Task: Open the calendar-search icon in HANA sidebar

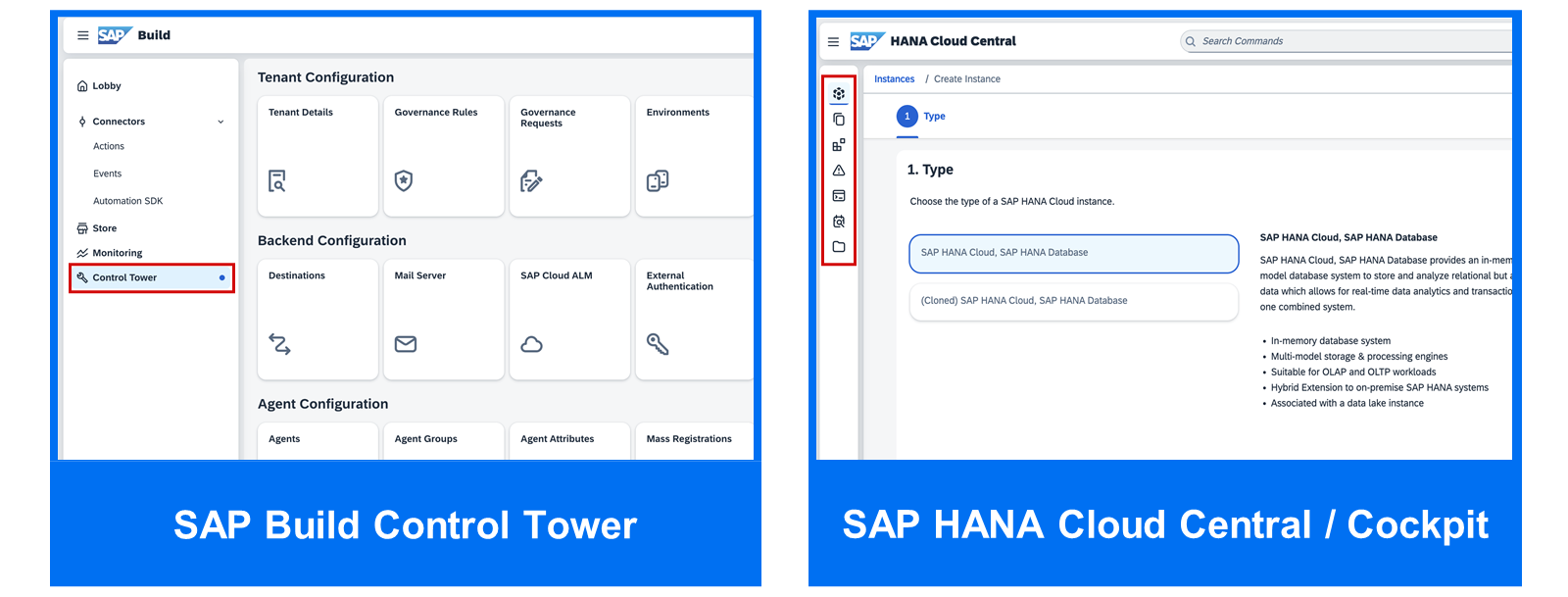Action: tap(839, 222)
